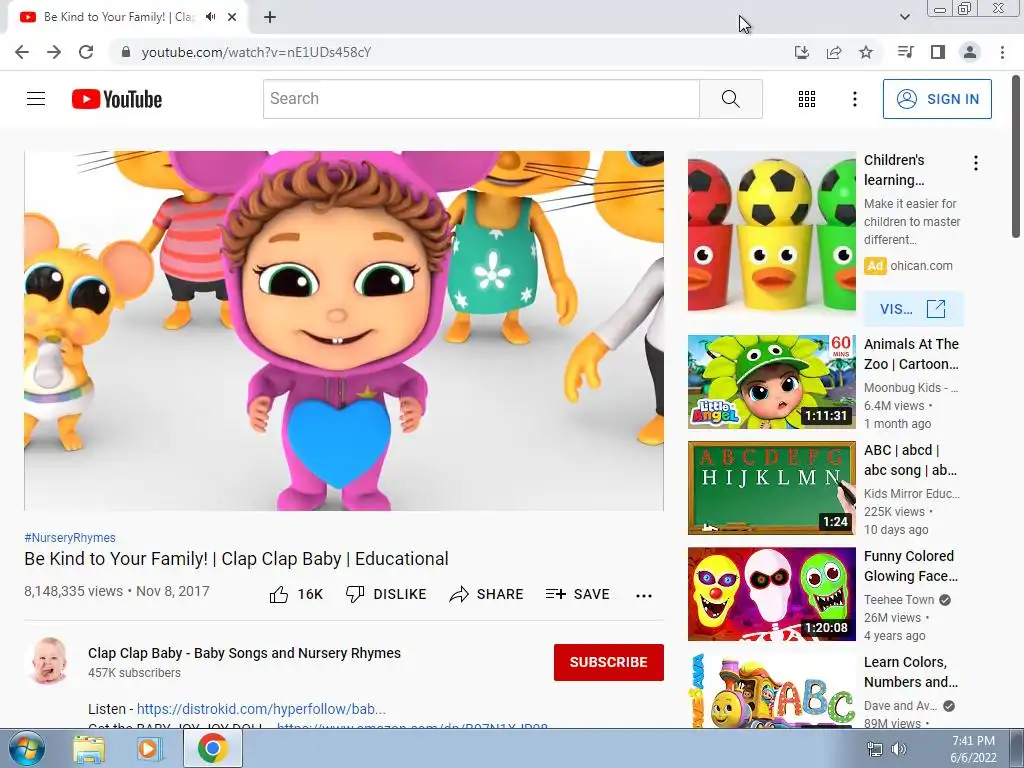Screen dimensions: 1024x768
Task: Open the distrokid.com hyperfollow link
Action: (261, 709)
